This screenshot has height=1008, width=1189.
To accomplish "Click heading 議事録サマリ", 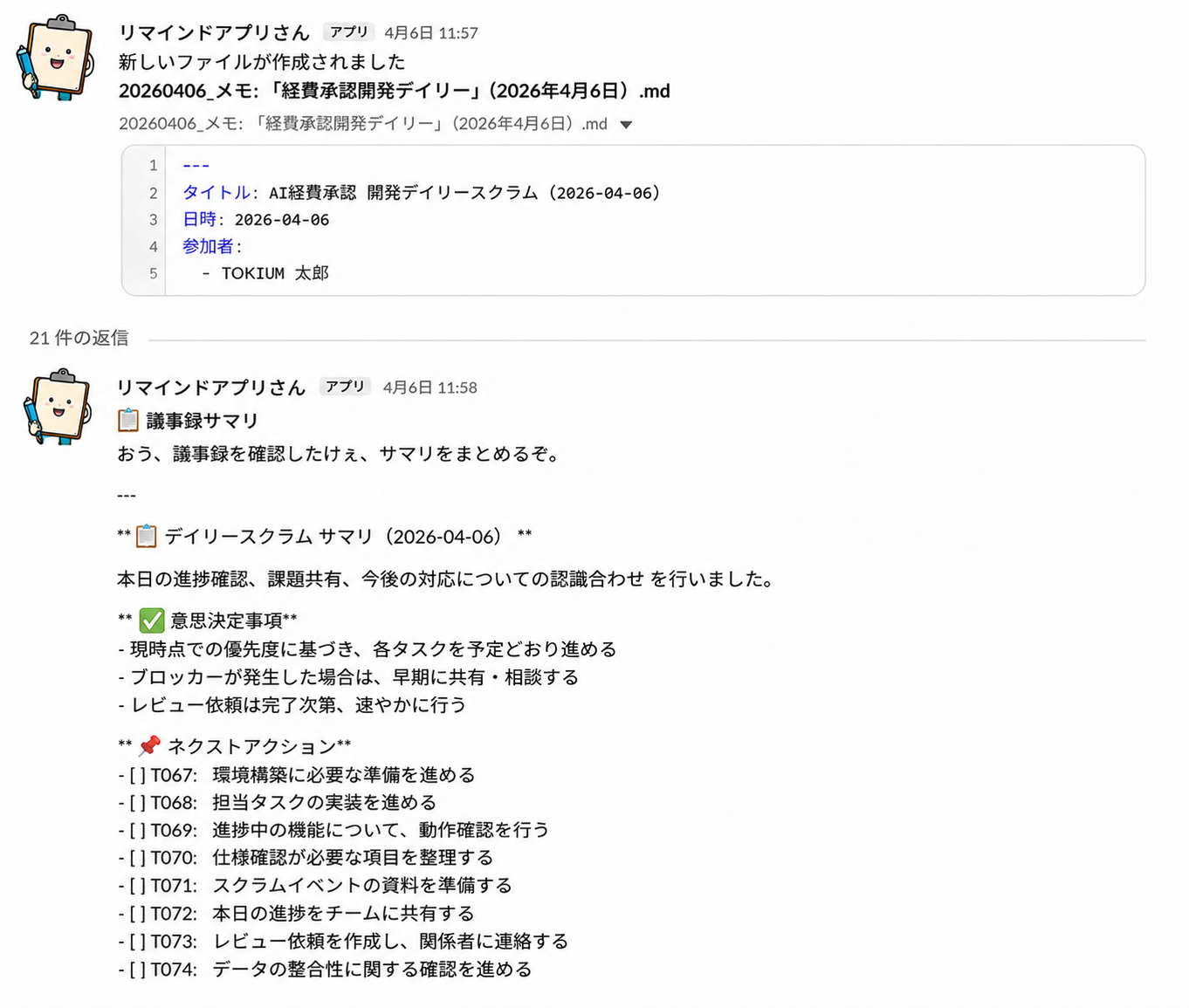I will (203, 421).
